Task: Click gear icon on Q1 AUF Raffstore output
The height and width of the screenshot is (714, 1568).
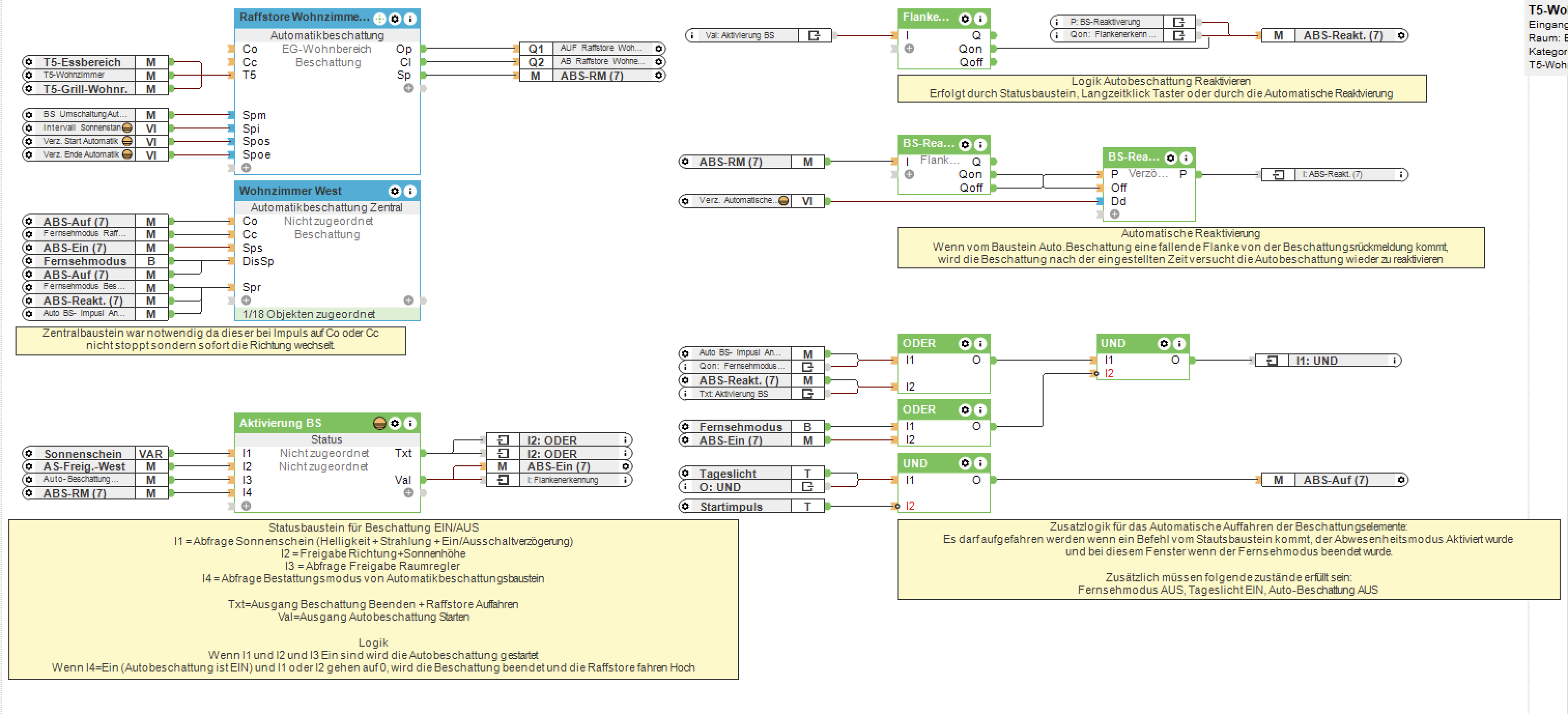Action: (659, 48)
